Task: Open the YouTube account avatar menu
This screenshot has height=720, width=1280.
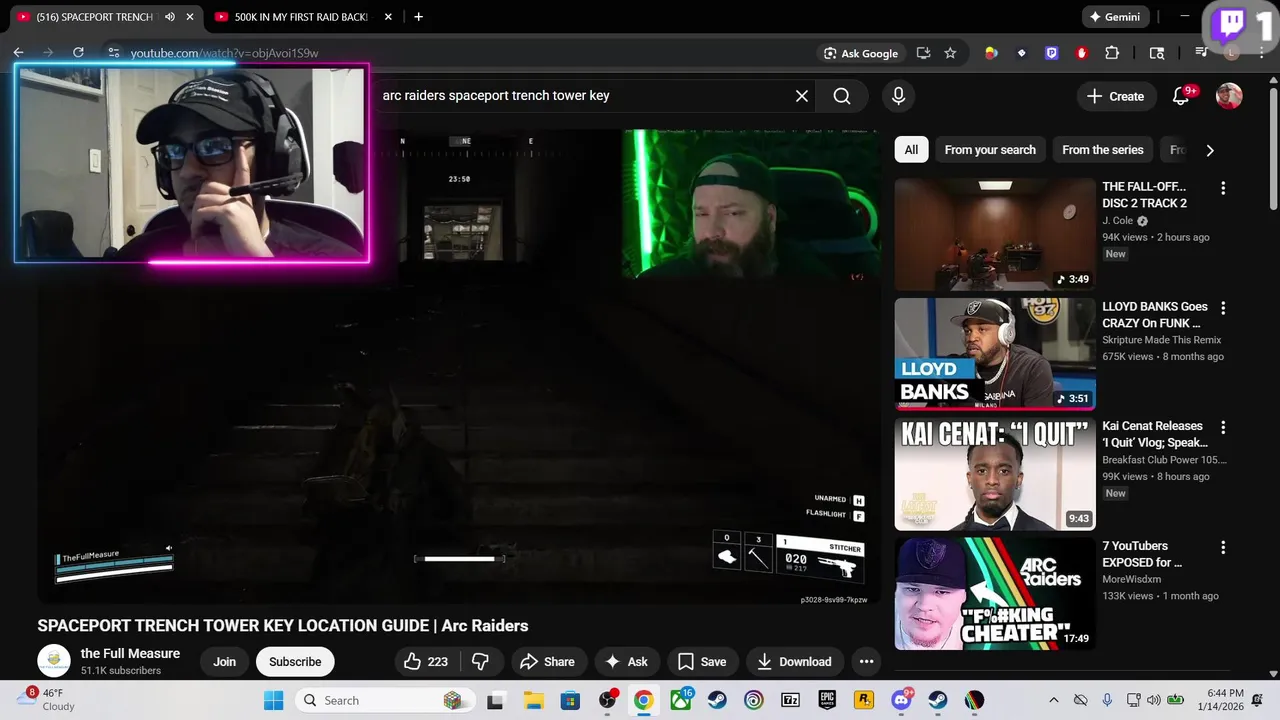Action: [1229, 96]
